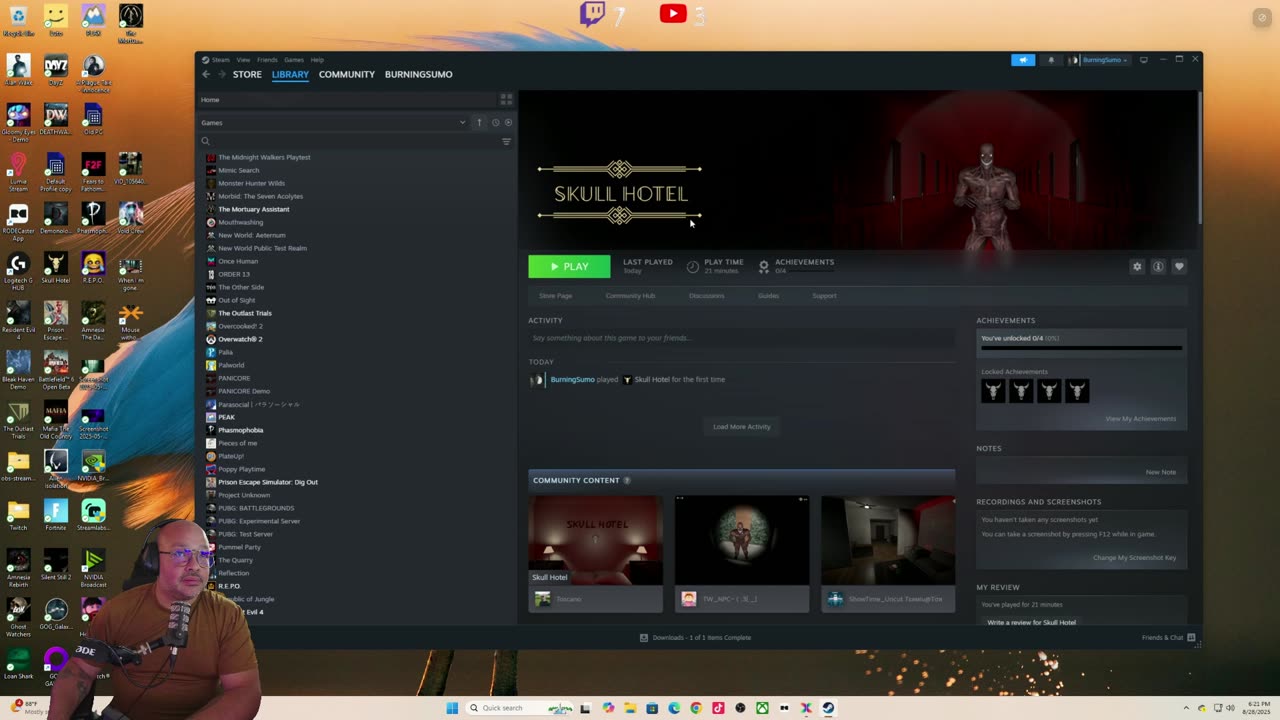Click Change My Screenshot Key
This screenshot has width=1280, height=720.
point(1134,558)
